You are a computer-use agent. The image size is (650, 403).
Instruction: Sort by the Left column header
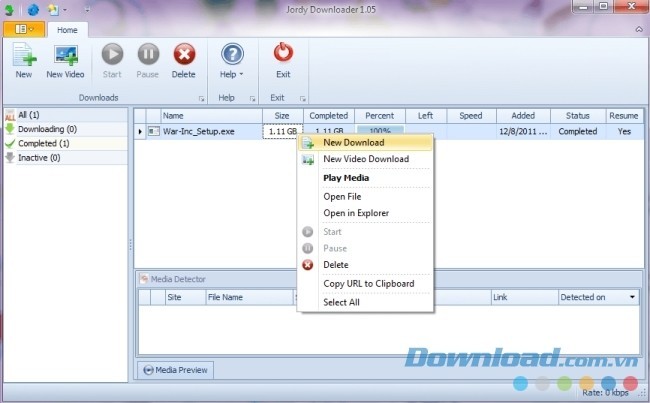click(426, 116)
